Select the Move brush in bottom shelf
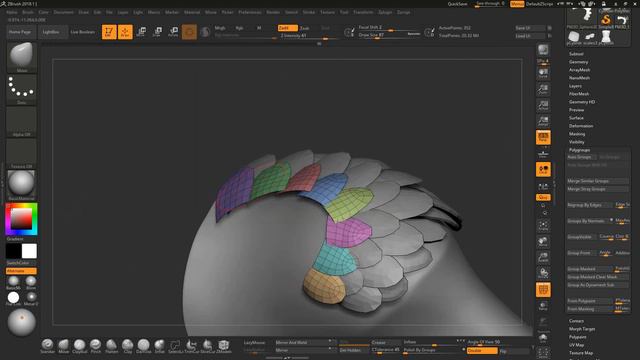Screen dimensions: 640x360 click(64, 346)
